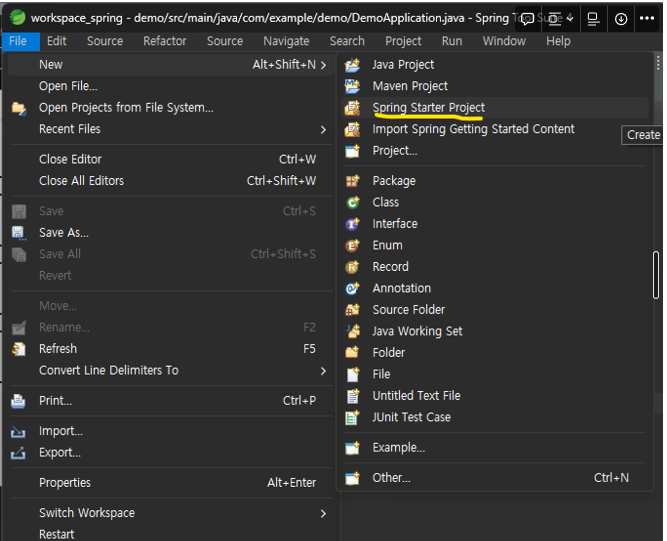Click the JUnit Test Case icon
The width and height of the screenshot is (667, 541).
pyautogui.click(x=352, y=417)
